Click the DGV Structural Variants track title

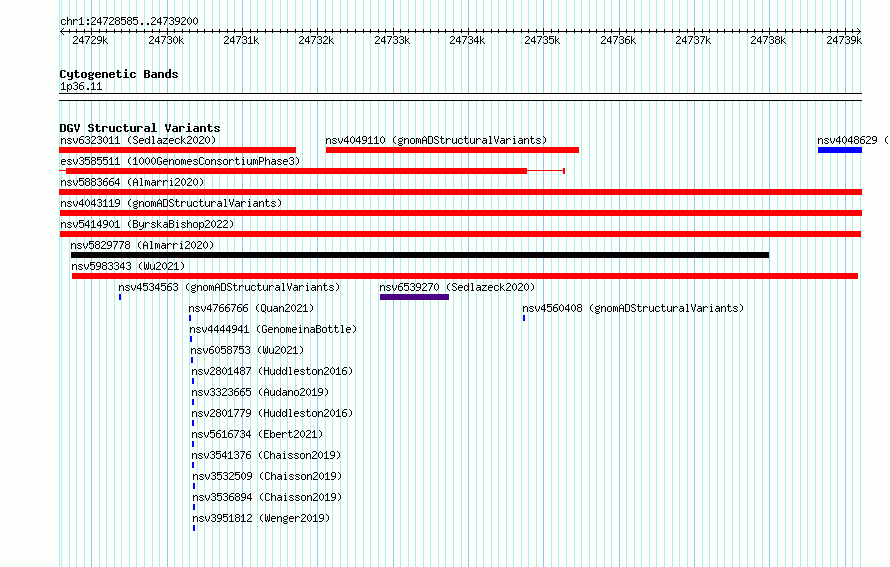coord(140,128)
